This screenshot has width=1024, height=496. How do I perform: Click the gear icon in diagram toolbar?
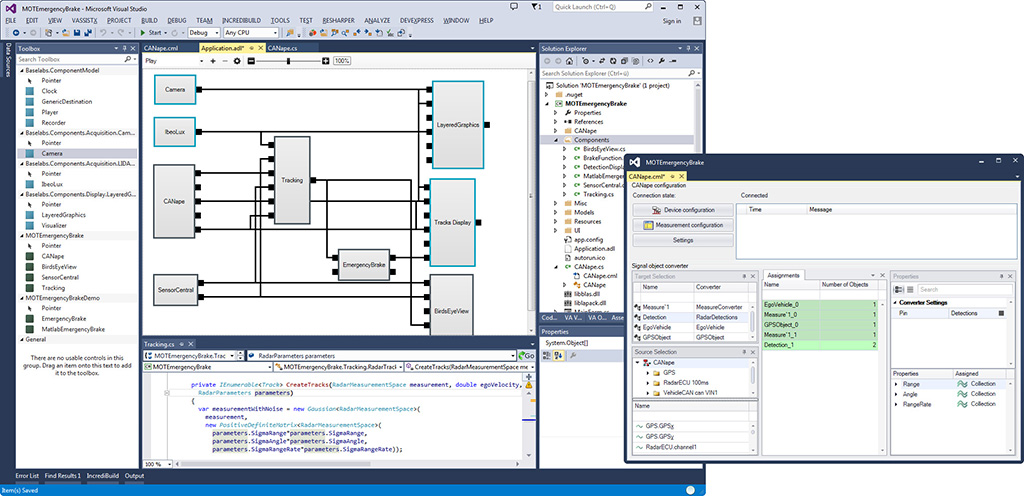point(237,61)
